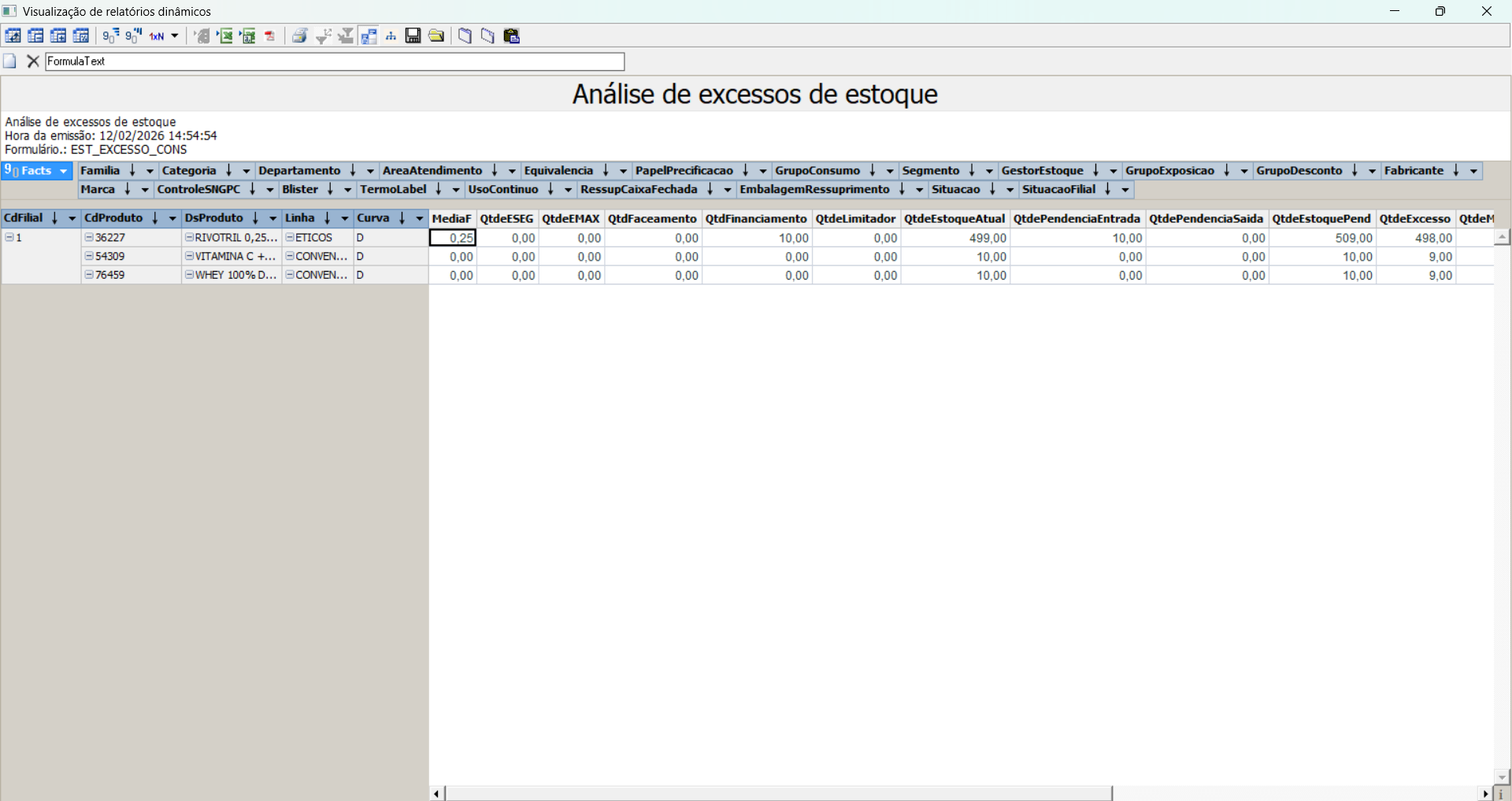Collapse the CdFilial 1 row group
Screen dimensions: 1512x801
(9, 237)
